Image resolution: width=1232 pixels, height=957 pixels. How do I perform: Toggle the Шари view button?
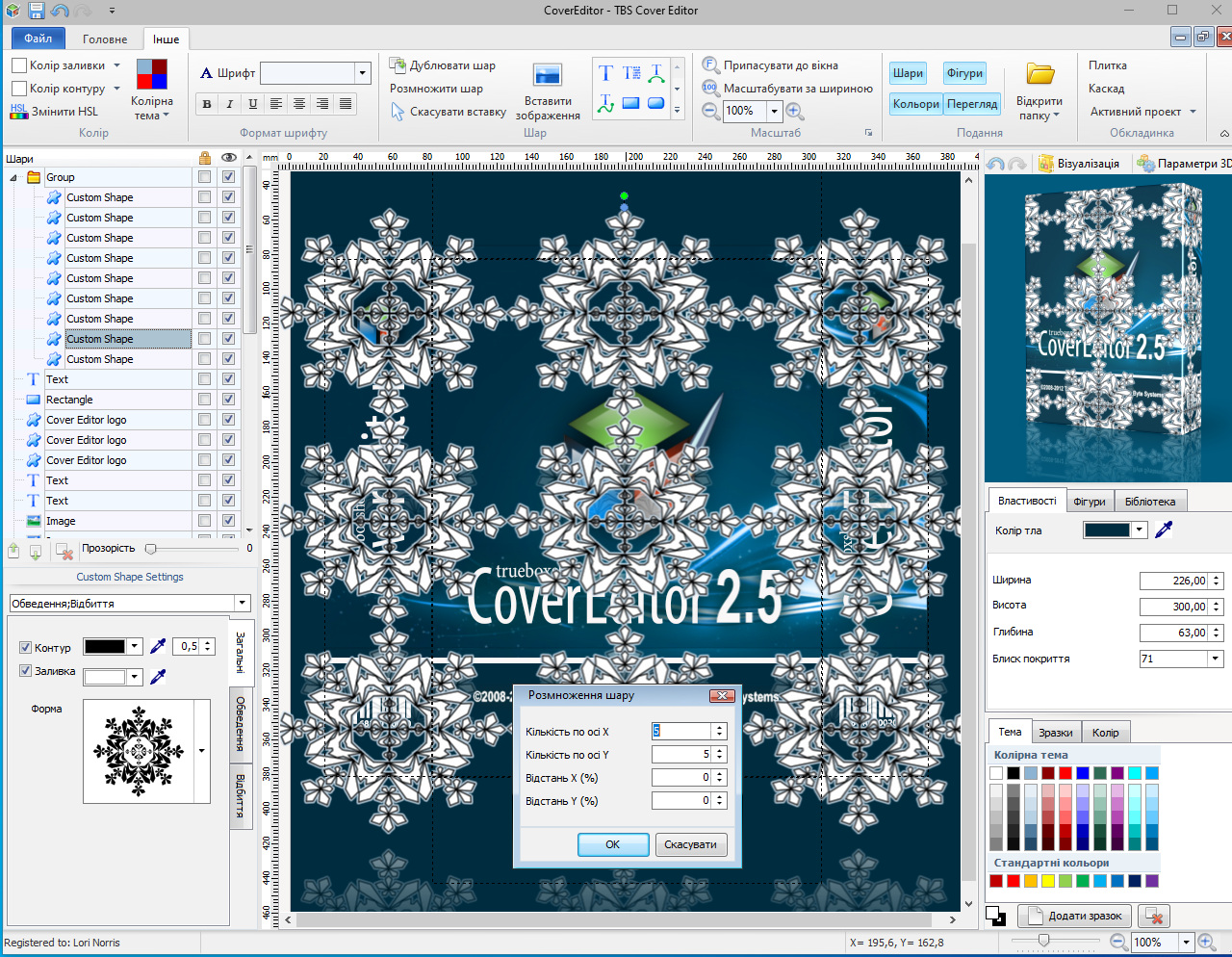click(908, 73)
